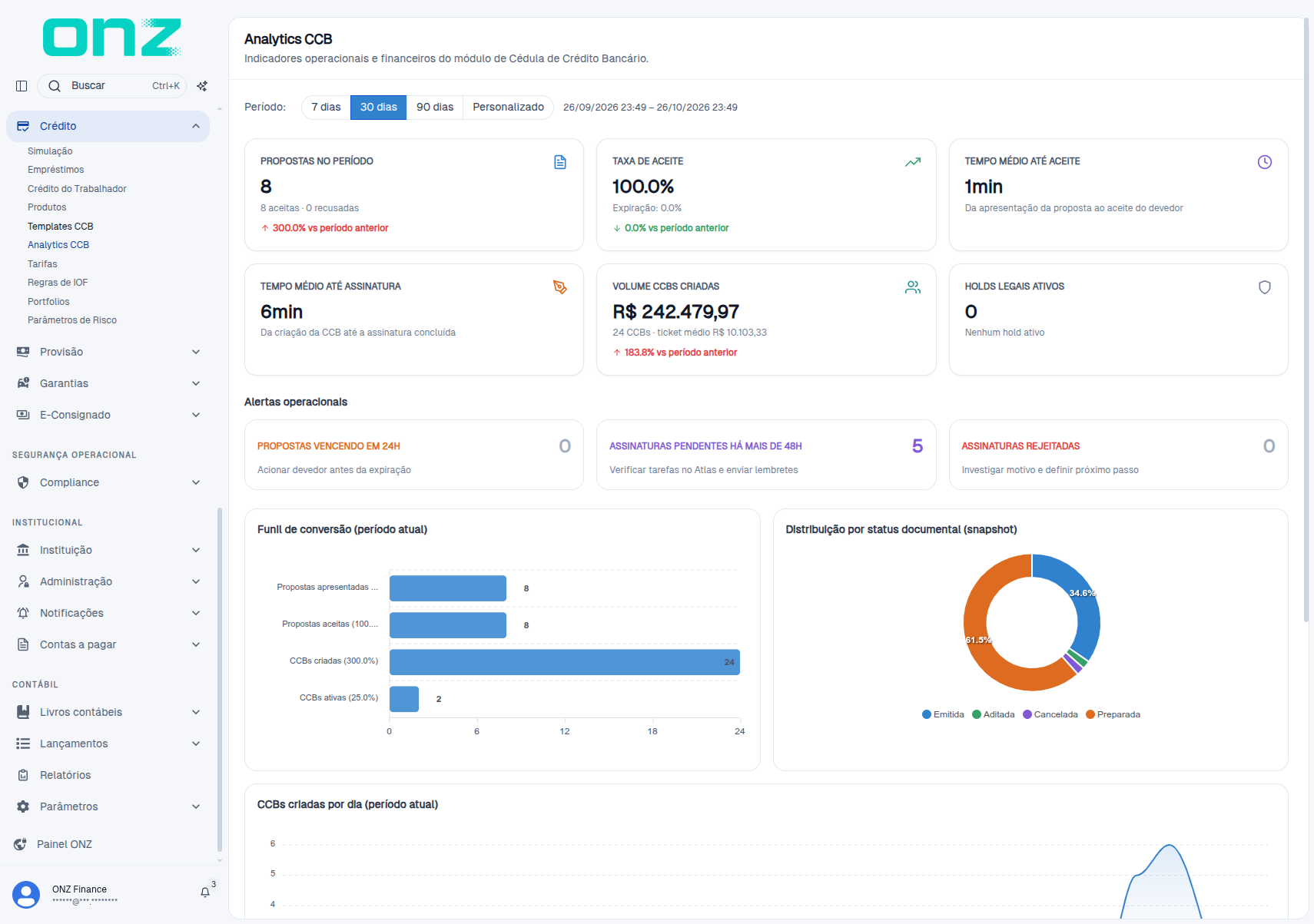Toggle the Cancelada legend item
This screenshot has height=924, width=1314.
point(1050,714)
